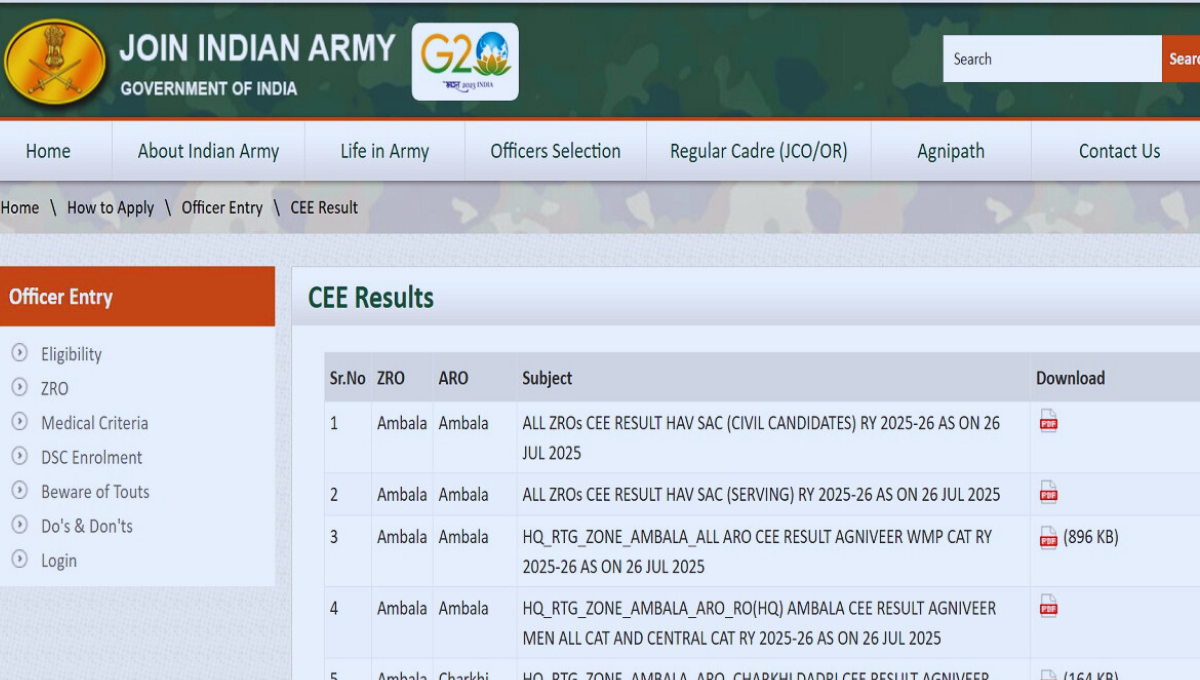Click Officer Entry breadcrumb link
This screenshot has width=1200, height=680.
[x=222, y=208]
